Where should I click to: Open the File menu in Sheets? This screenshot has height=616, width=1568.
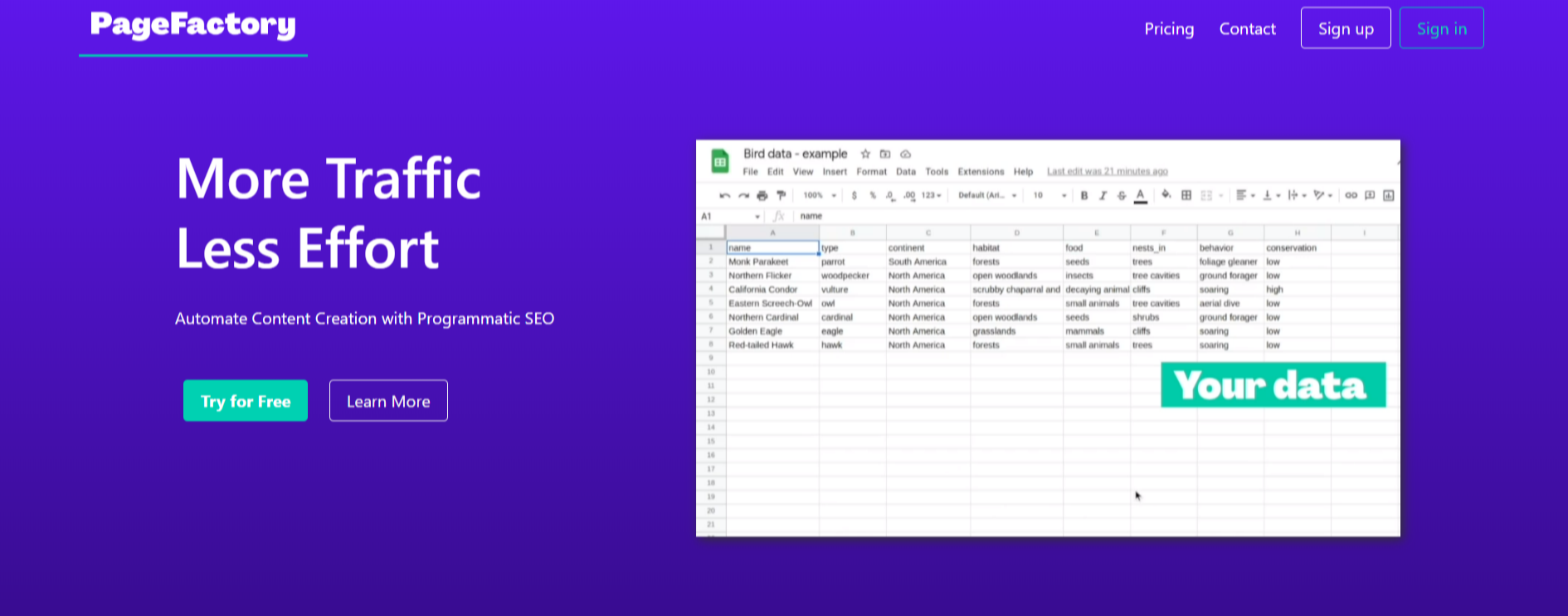(x=750, y=172)
